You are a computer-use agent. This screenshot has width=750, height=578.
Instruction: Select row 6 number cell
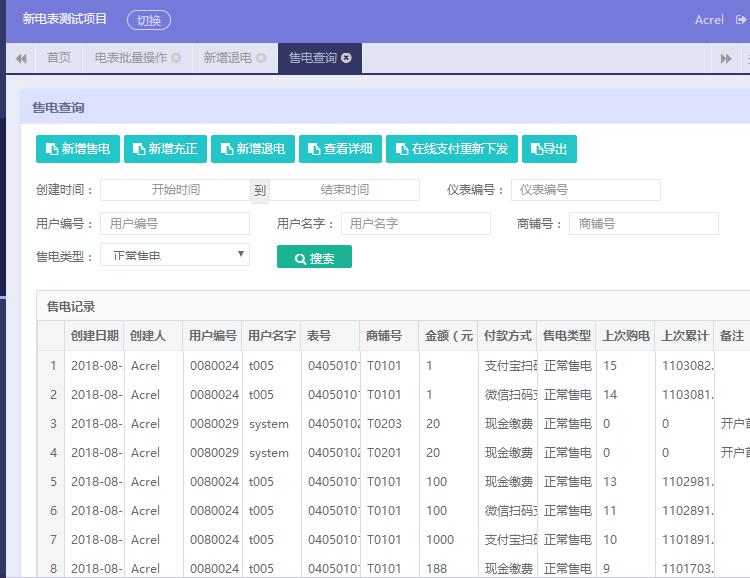point(53,511)
